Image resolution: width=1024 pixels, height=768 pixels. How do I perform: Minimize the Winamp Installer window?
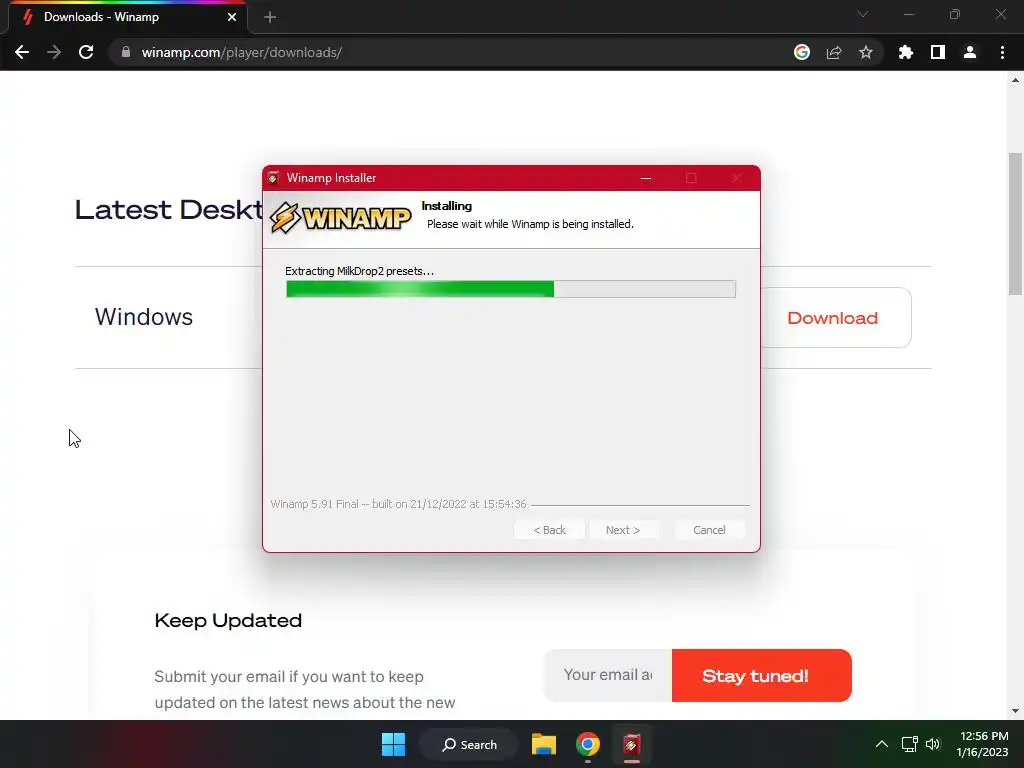coord(646,178)
